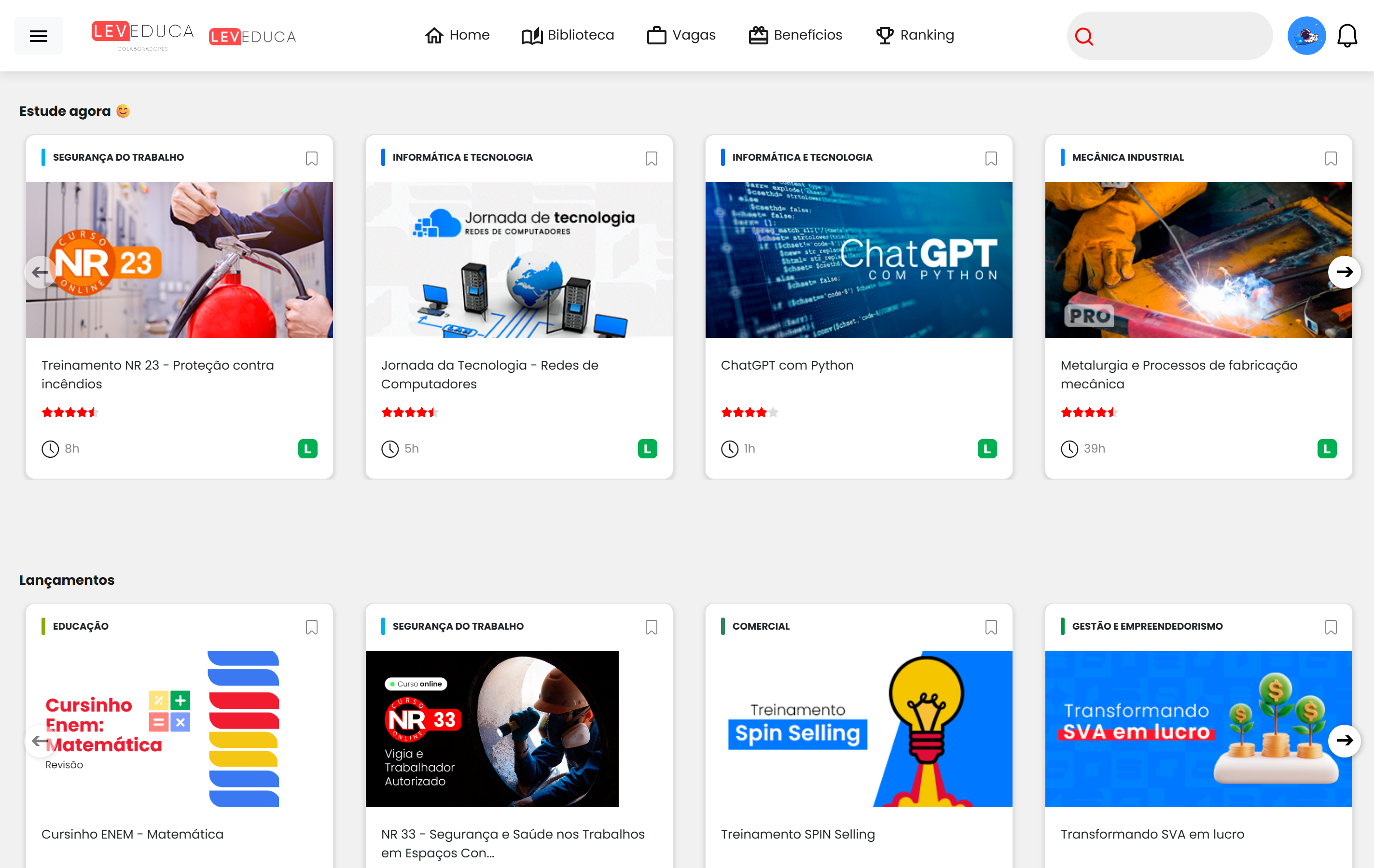Open the Biblioteca menu item
Viewport: 1374px width, 868px height.
click(568, 35)
